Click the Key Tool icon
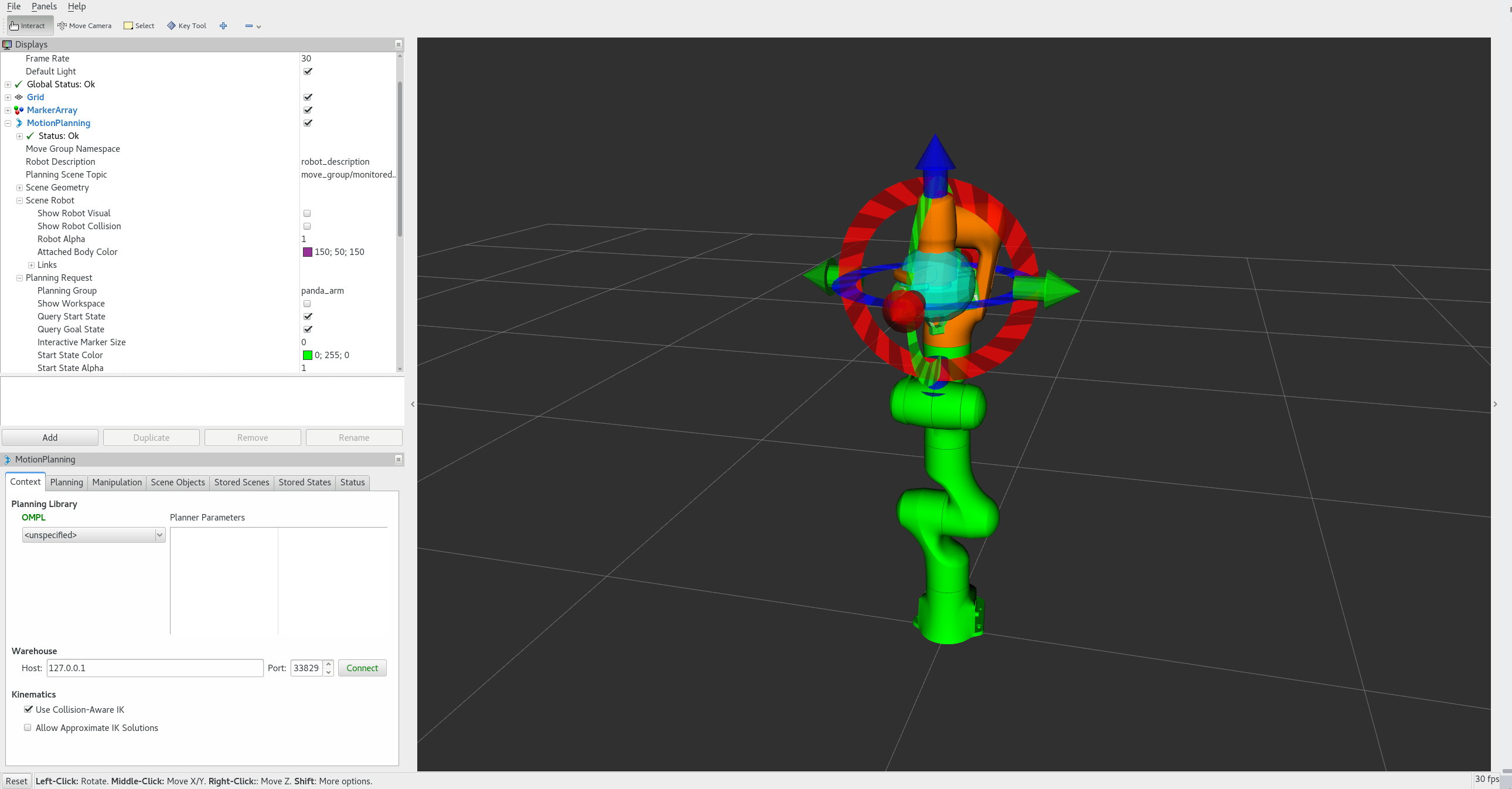The image size is (1512, 789). tap(171, 26)
